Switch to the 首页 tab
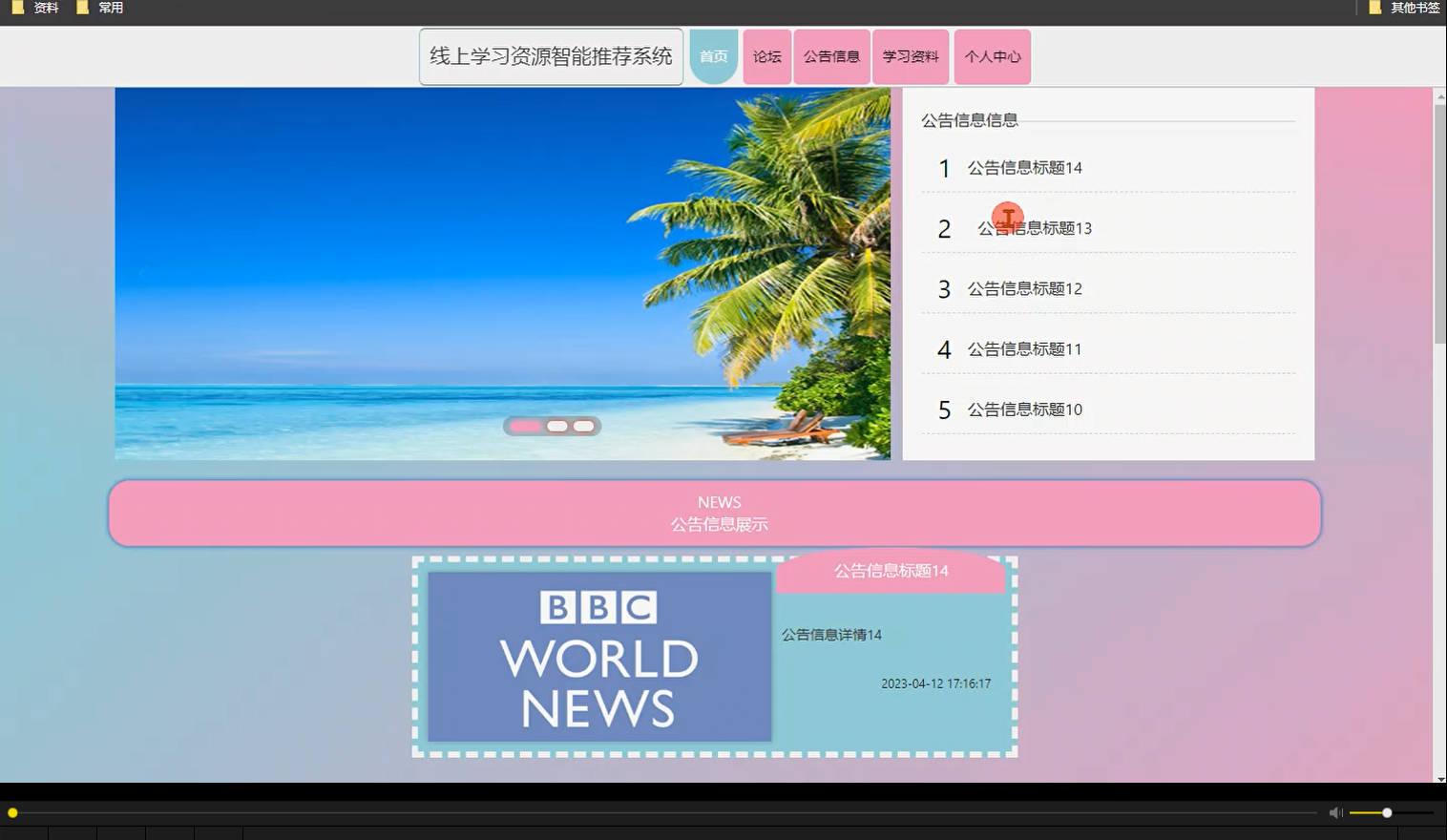The height and width of the screenshot is (840, 1447). click(713, 56)
